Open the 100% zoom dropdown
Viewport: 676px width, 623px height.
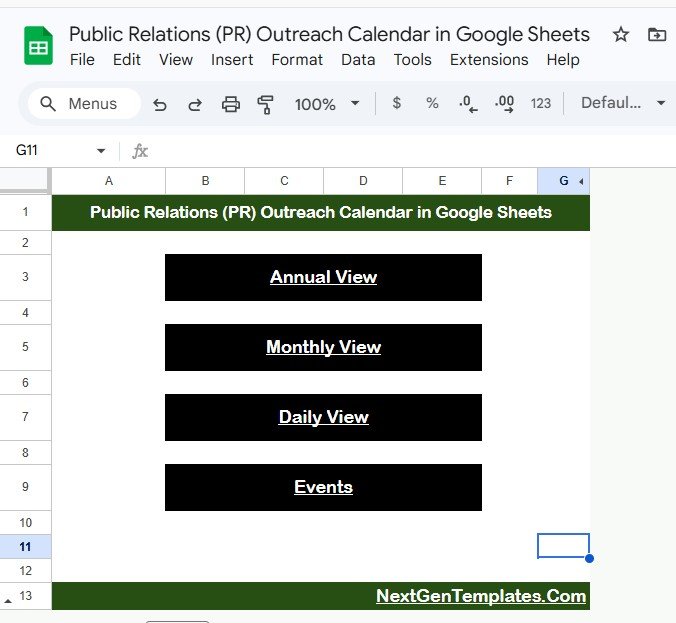point(327,103)
